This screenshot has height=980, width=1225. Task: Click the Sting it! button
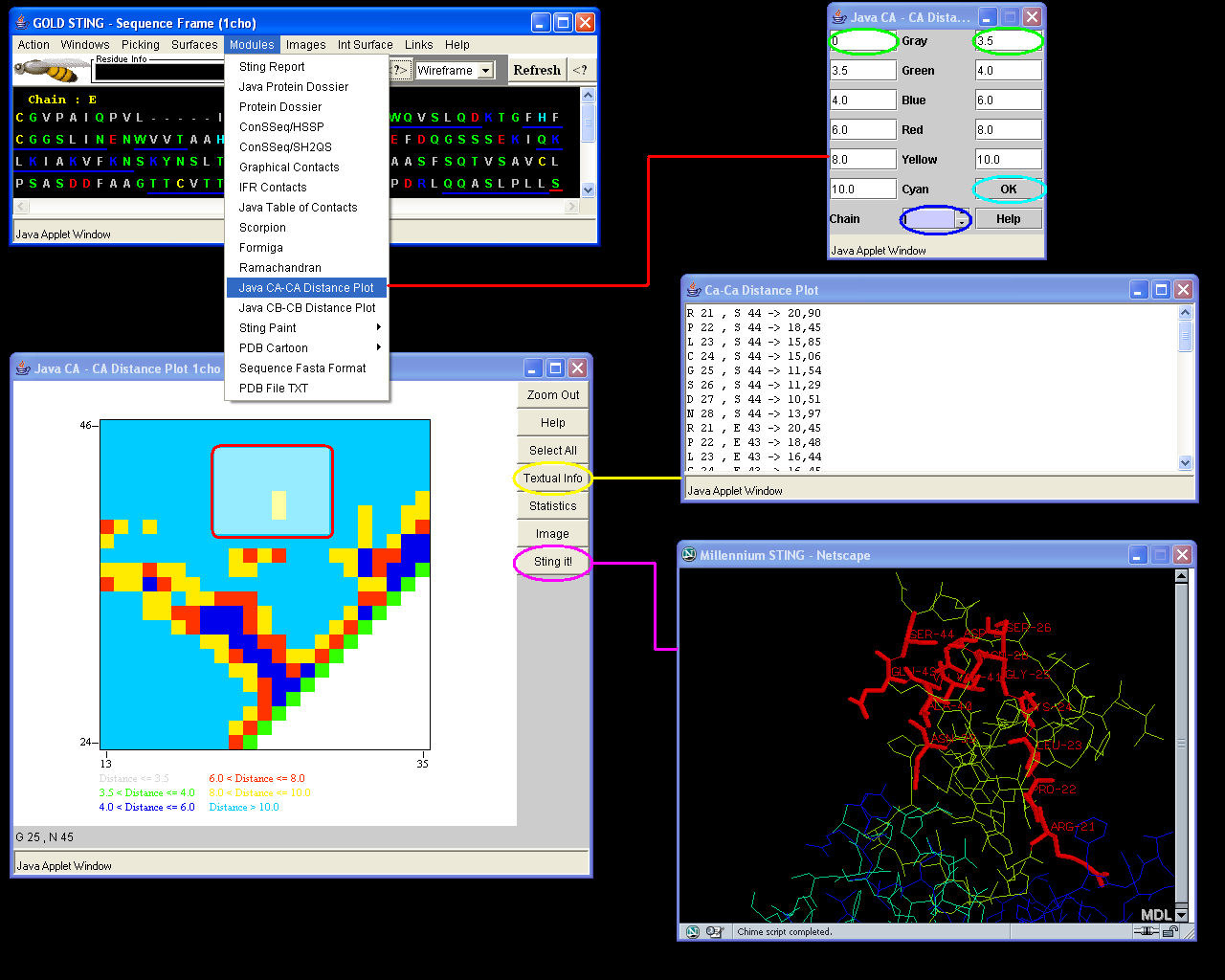553,561
